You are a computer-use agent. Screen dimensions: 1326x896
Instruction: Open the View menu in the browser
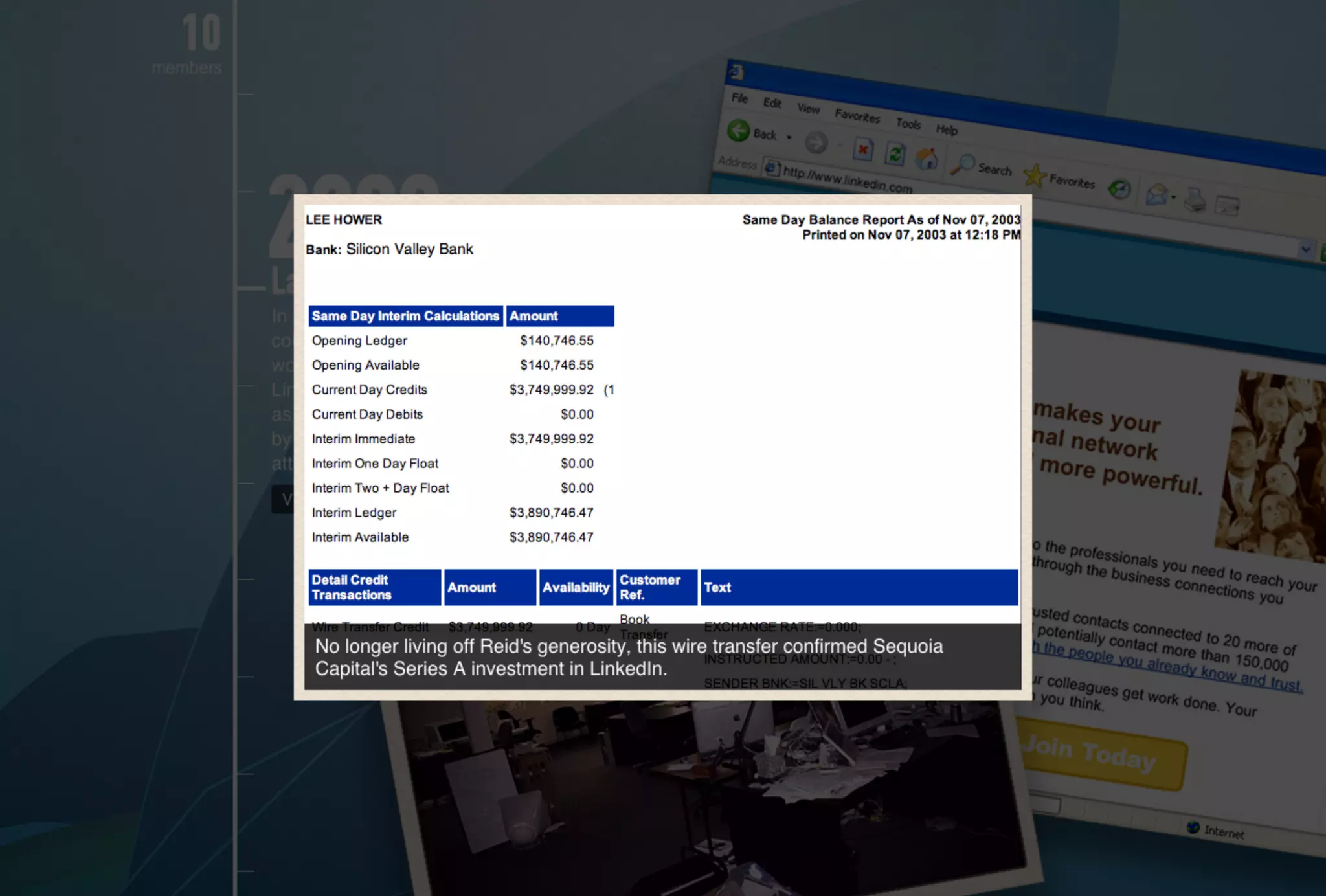(808, 108)
